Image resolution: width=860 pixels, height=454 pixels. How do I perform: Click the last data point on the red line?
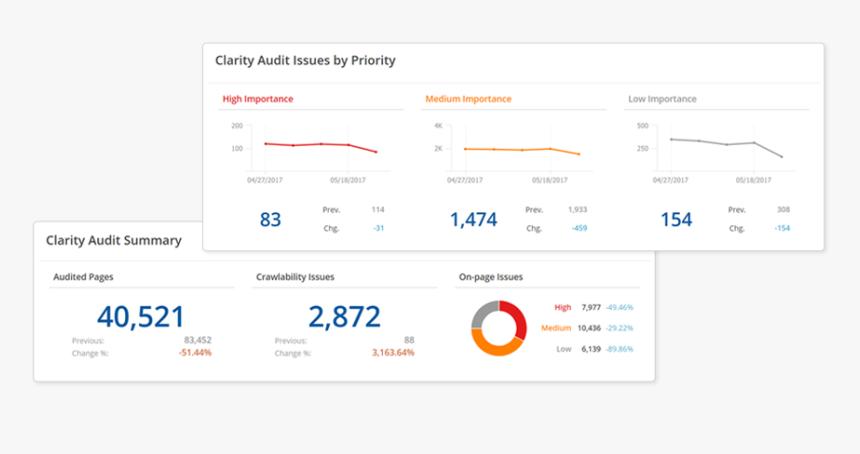376,152
